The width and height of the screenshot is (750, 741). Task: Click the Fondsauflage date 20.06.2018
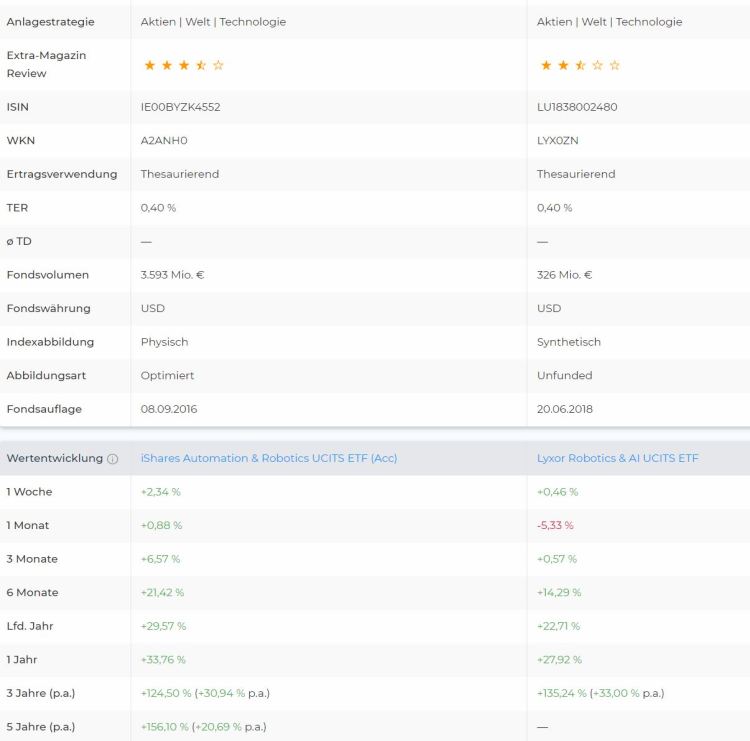567,409
